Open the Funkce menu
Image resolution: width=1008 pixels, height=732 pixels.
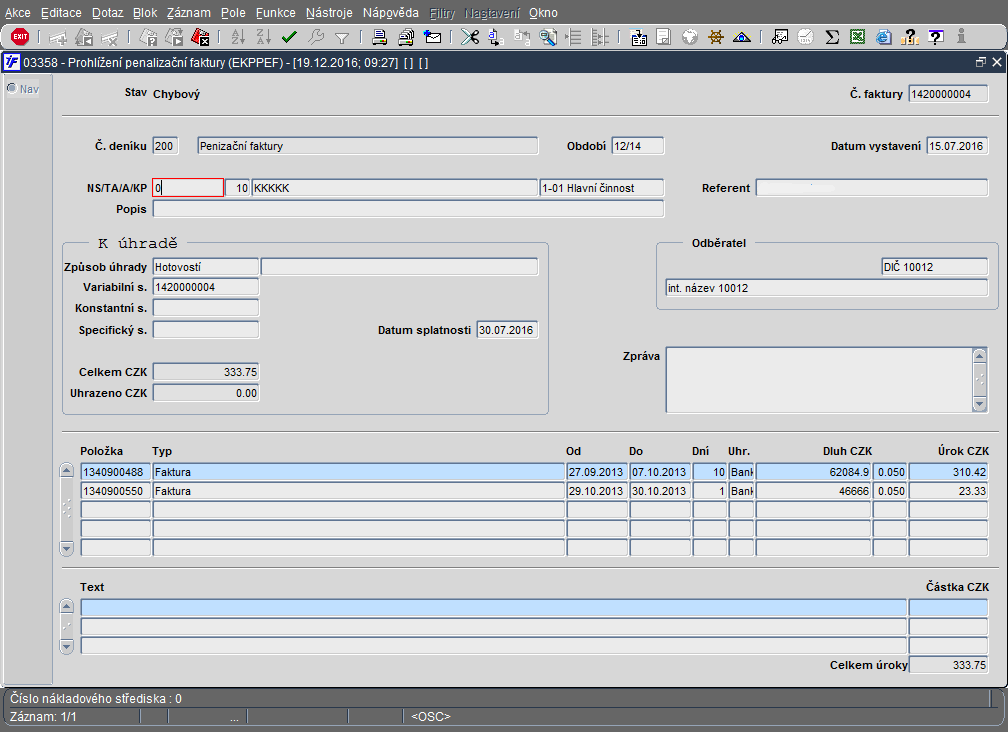tap(275, 13)
